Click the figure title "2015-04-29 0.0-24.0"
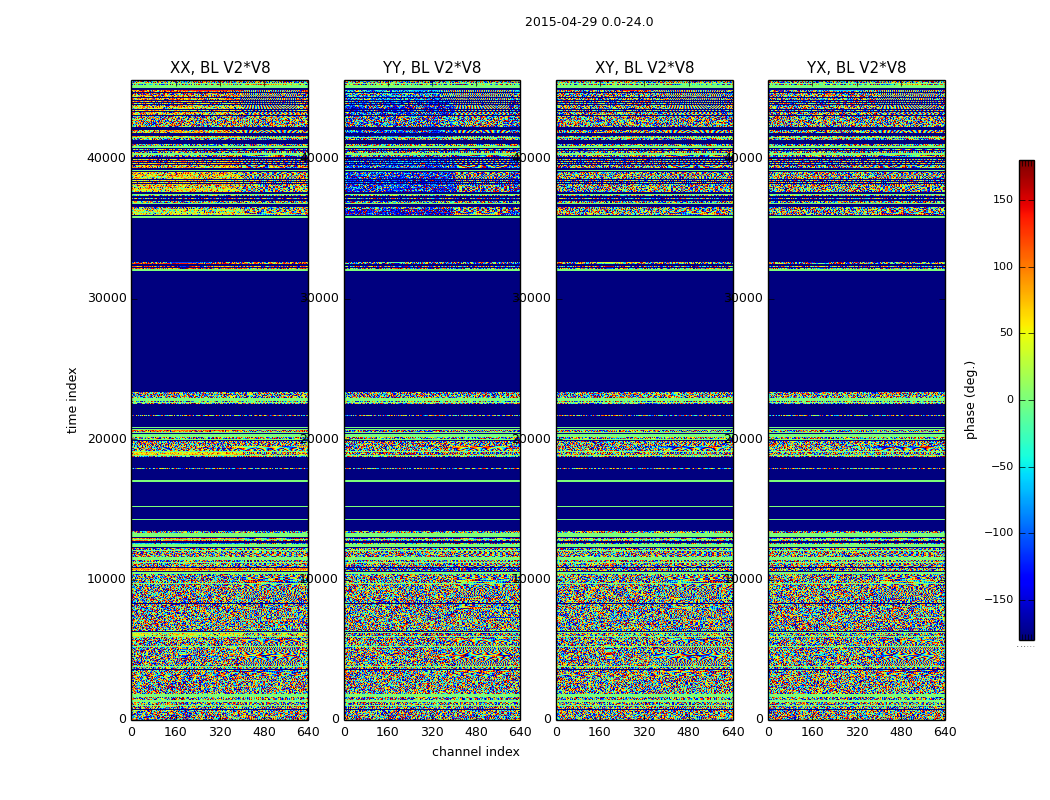The image size is (1050, 800). click(x=589, y=22)
